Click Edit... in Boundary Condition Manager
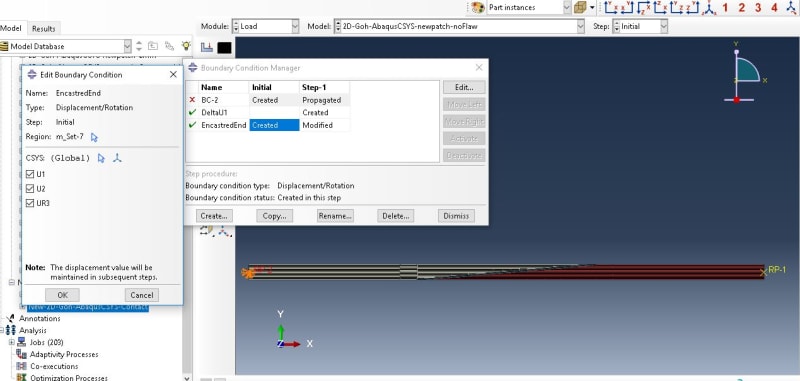Screen dimensions: 800x381 [464, 87]
